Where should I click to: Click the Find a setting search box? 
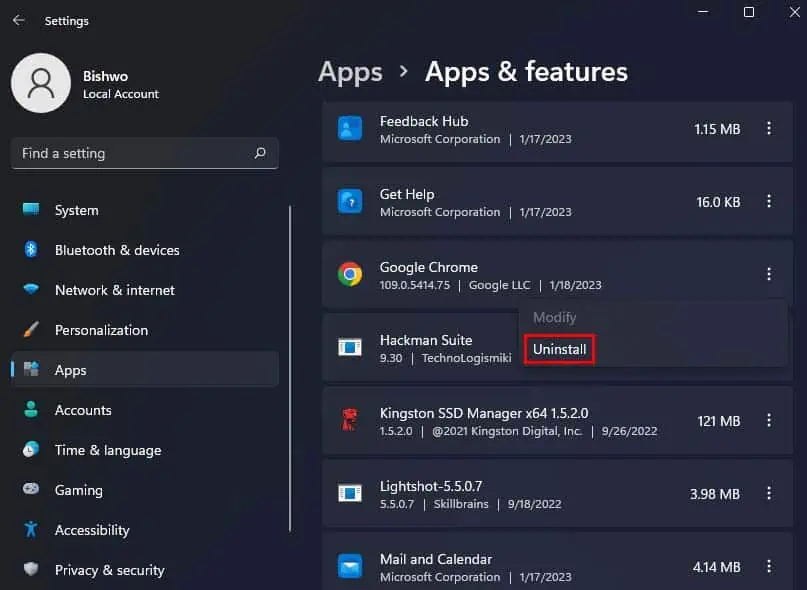coord(145,153)
